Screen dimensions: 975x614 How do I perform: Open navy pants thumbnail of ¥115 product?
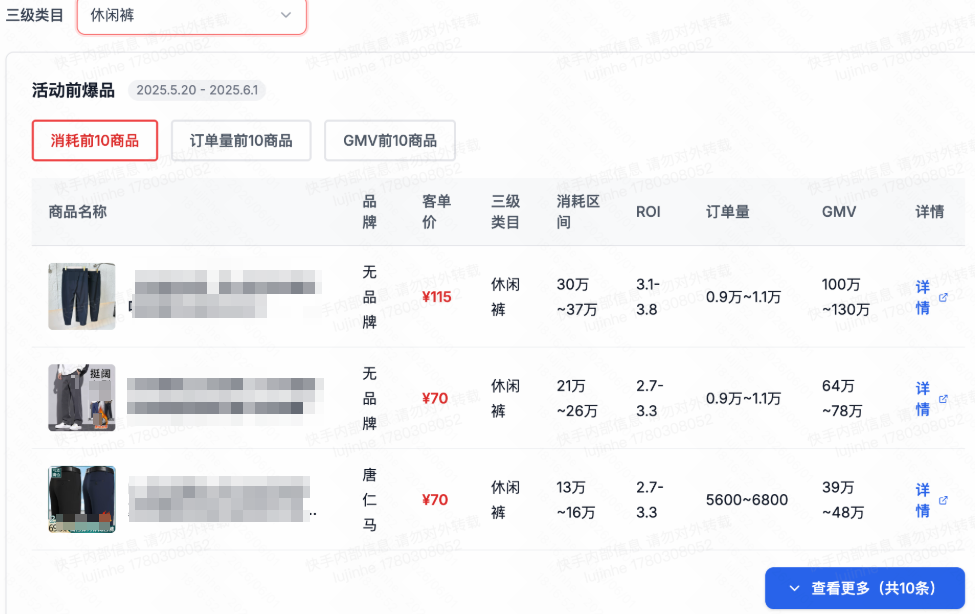coord(82,296)
